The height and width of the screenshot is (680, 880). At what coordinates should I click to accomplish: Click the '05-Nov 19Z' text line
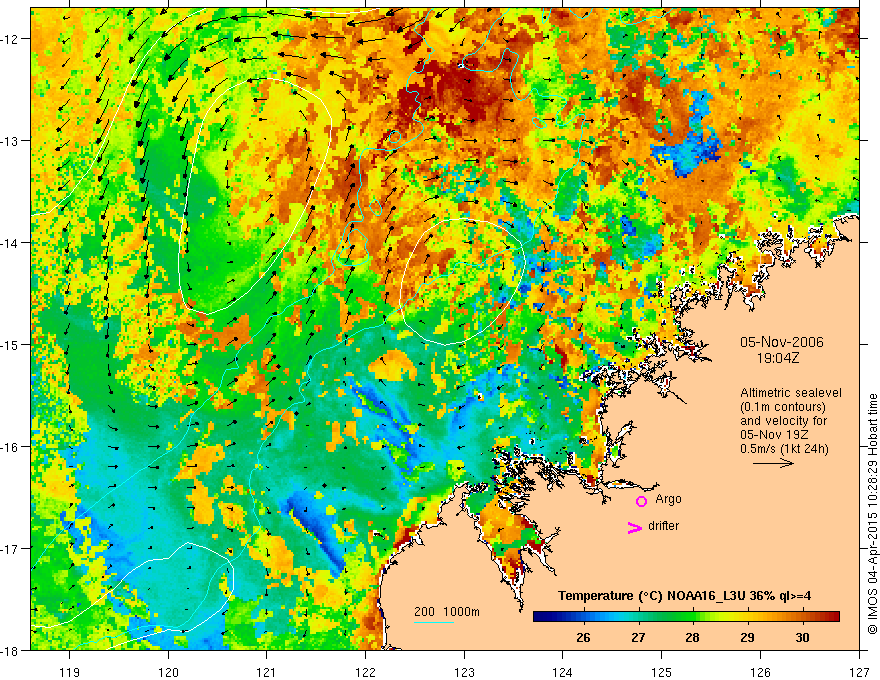click(x=773, y=435)
